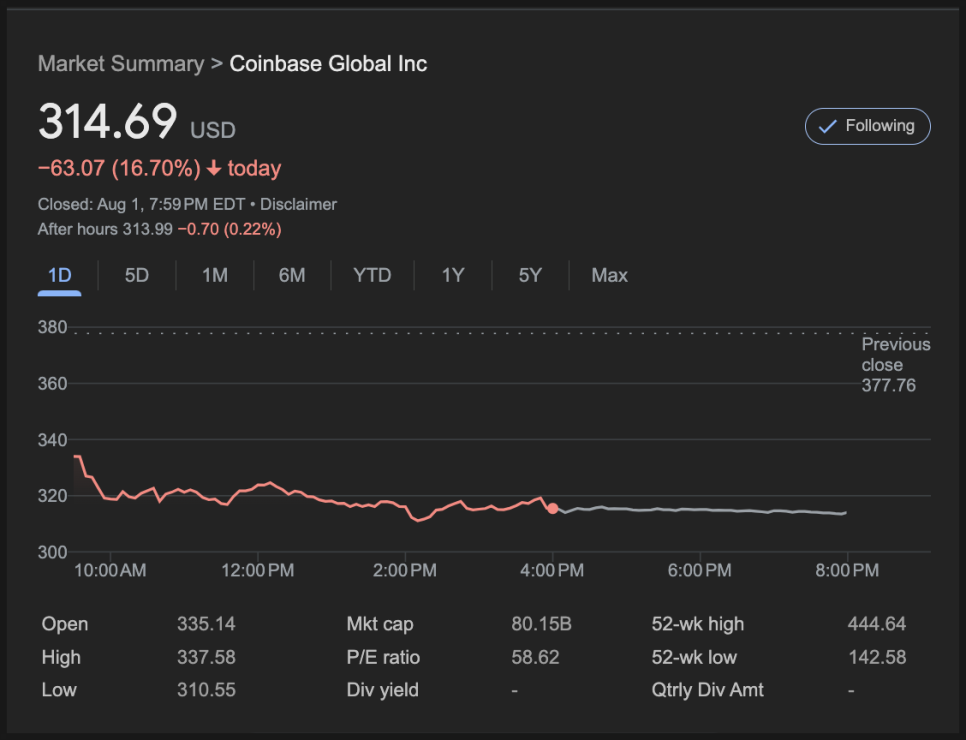Select the YTD tab
This screenshot has width=966, height=740.
coord(372,275)
